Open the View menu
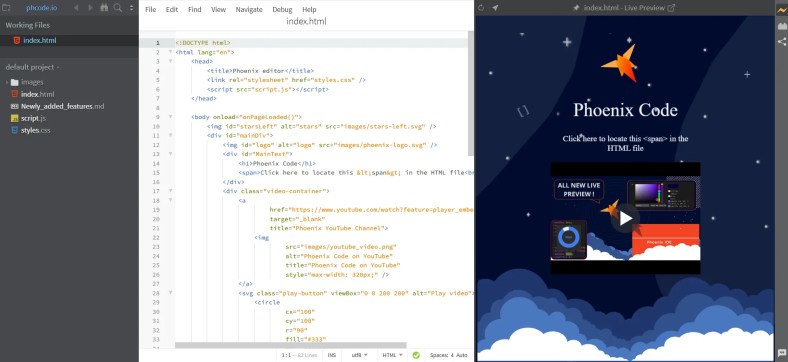The width and height of the screenshot is (788, 362). pos(218,10)
